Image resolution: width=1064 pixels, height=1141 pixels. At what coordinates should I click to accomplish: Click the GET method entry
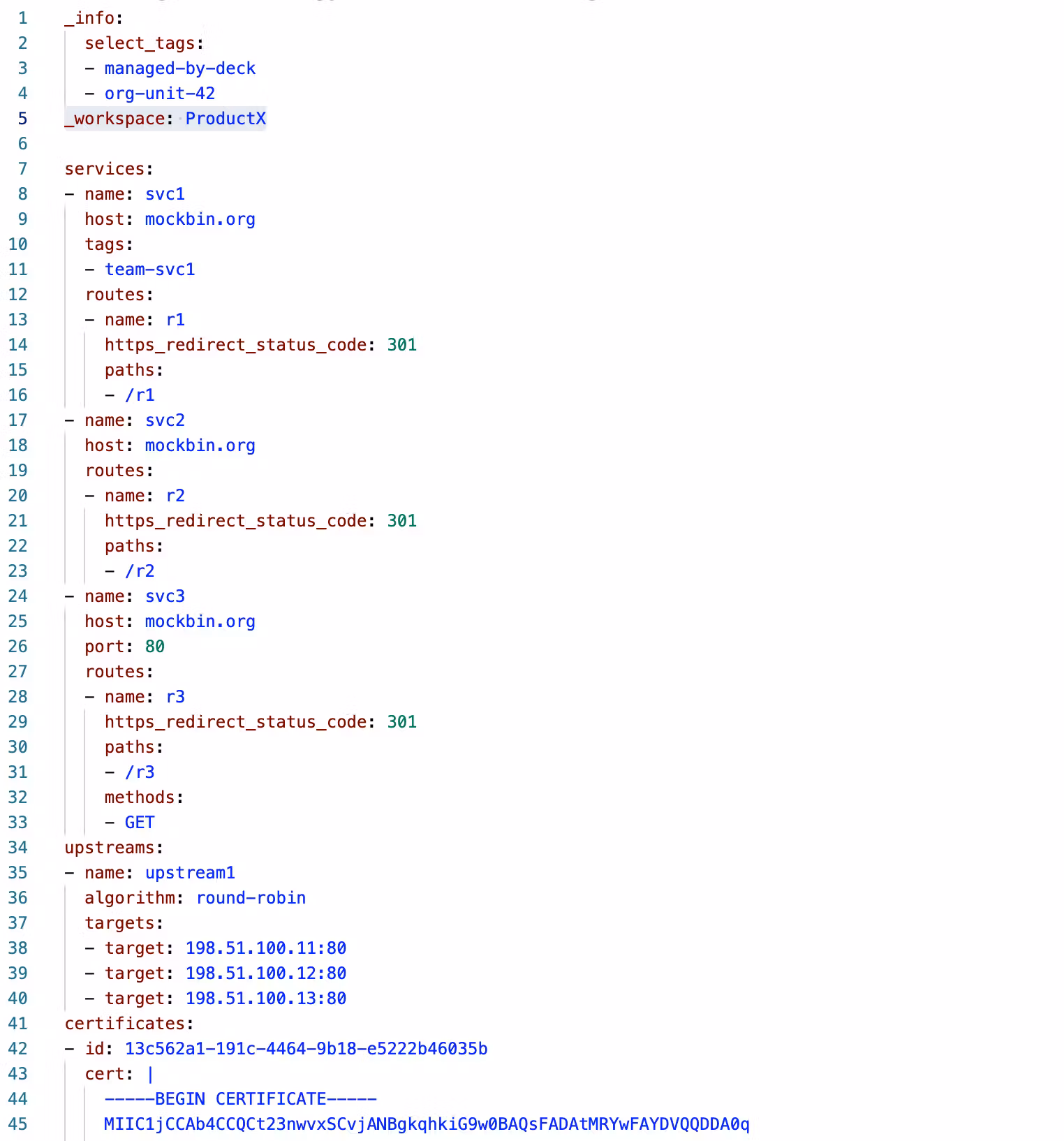click(140, 823)
